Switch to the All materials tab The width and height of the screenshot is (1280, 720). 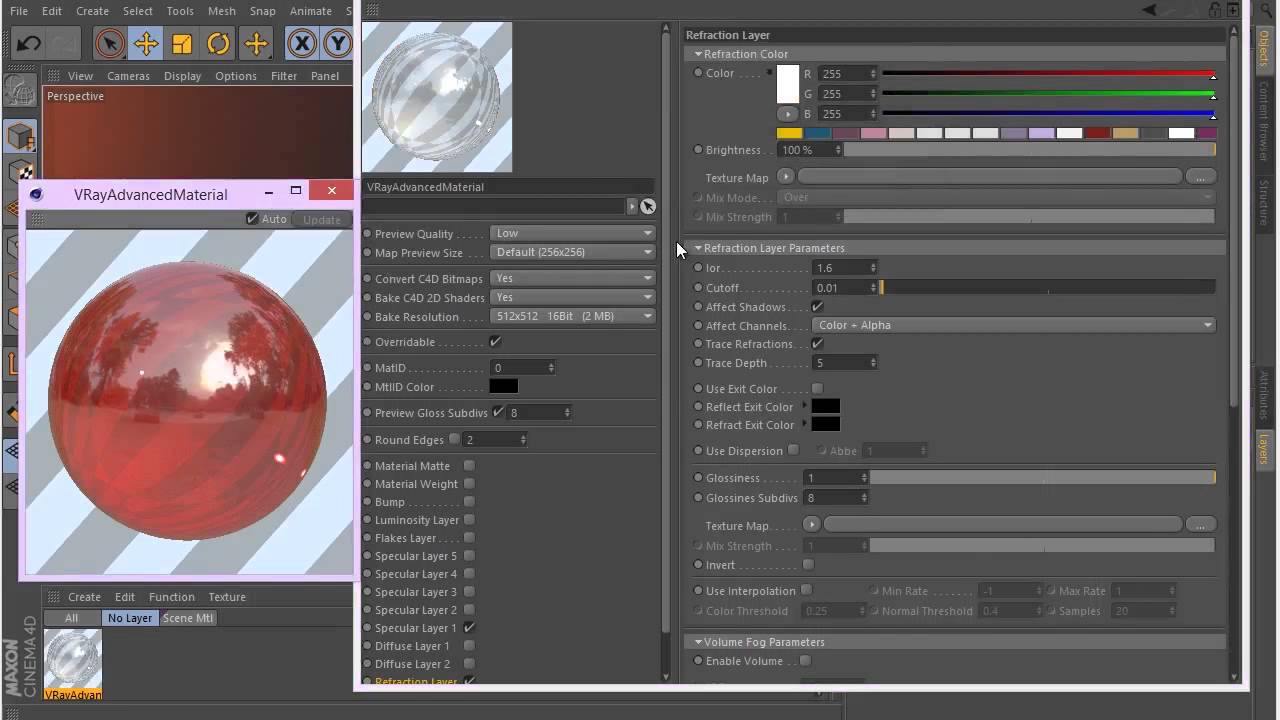[x=71, y=618]
